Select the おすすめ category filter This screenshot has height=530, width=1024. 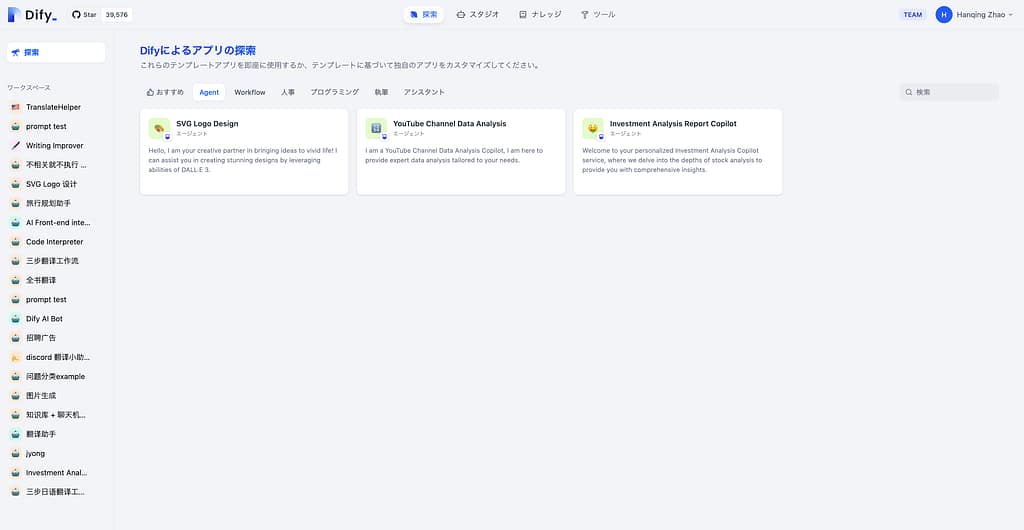tap(165, 92)
